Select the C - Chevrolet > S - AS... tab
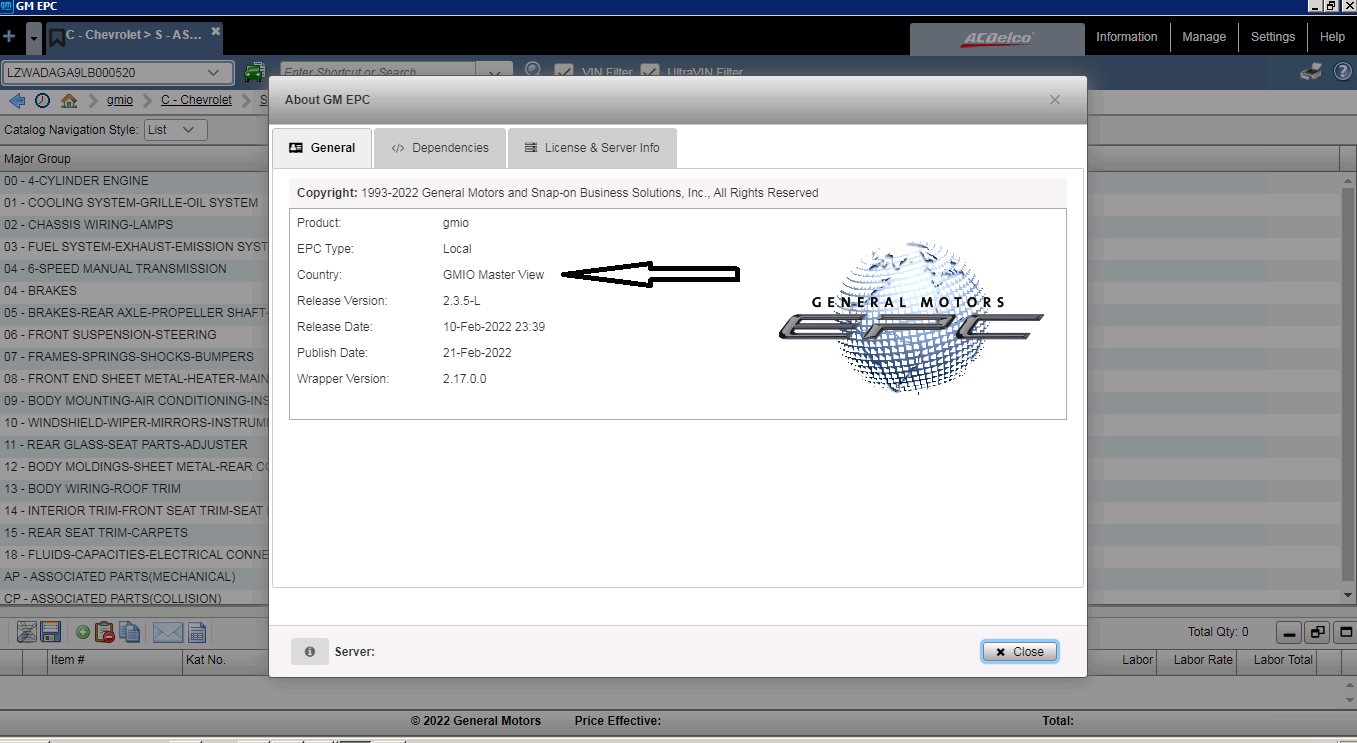The height and width of the screenshot is (743, 1357). pos(134,35)
